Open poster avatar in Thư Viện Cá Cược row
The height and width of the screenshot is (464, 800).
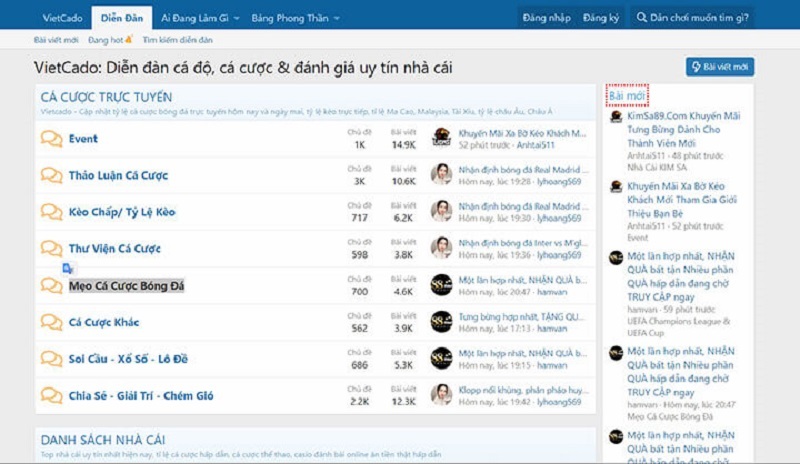pos(441,248)
